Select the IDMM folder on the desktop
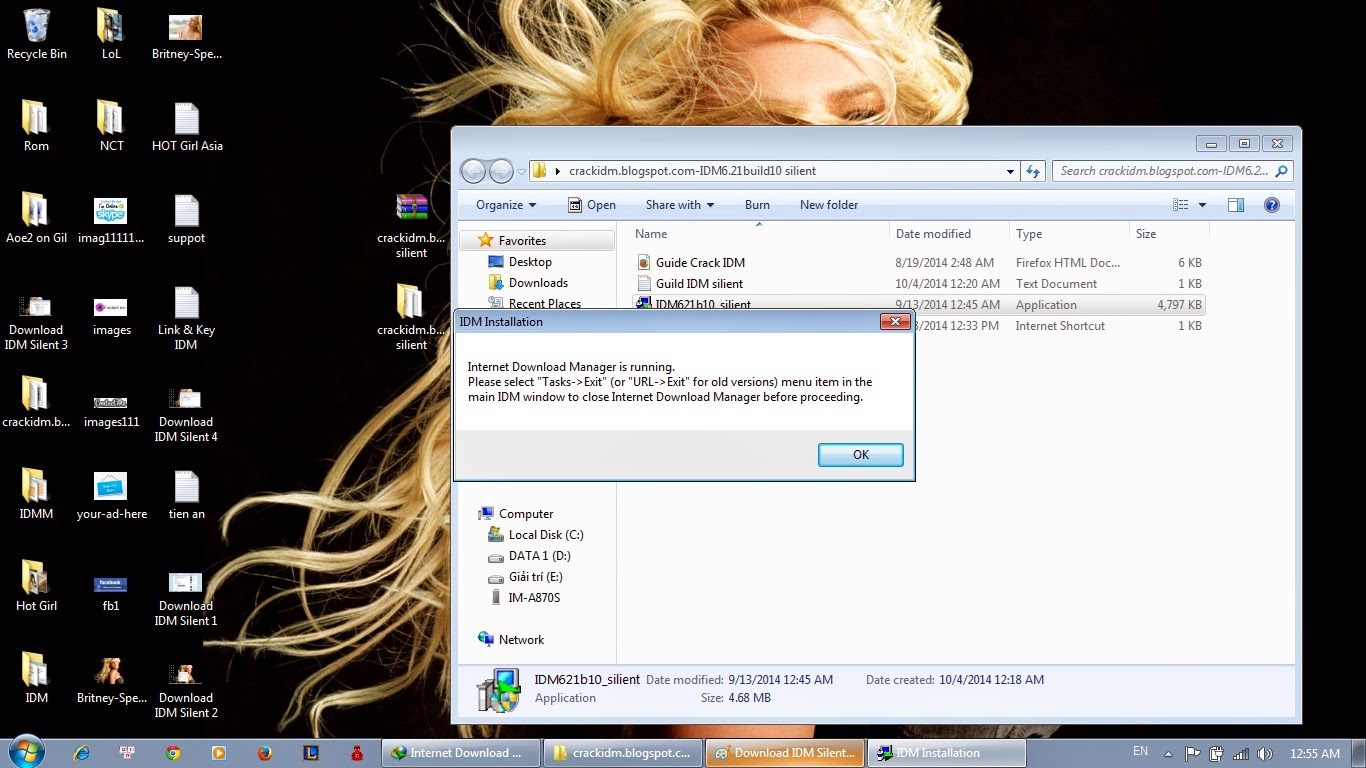 click(36, 495)
